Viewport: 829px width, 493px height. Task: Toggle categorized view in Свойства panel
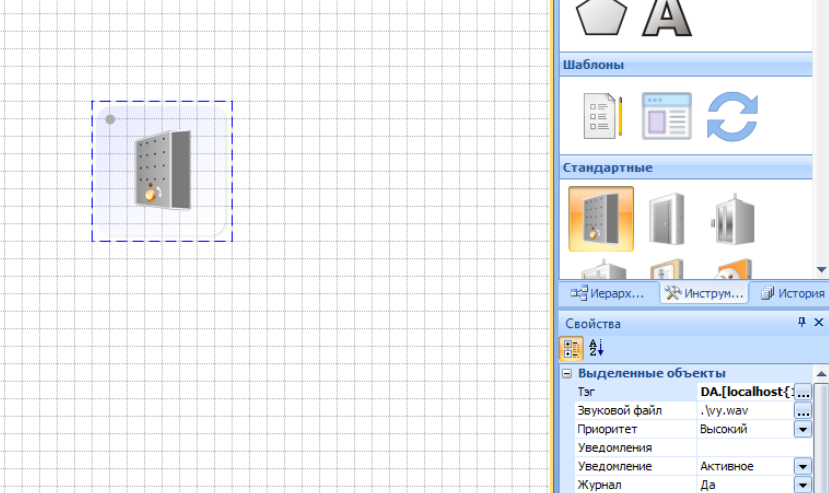click(x=572, y=348)
